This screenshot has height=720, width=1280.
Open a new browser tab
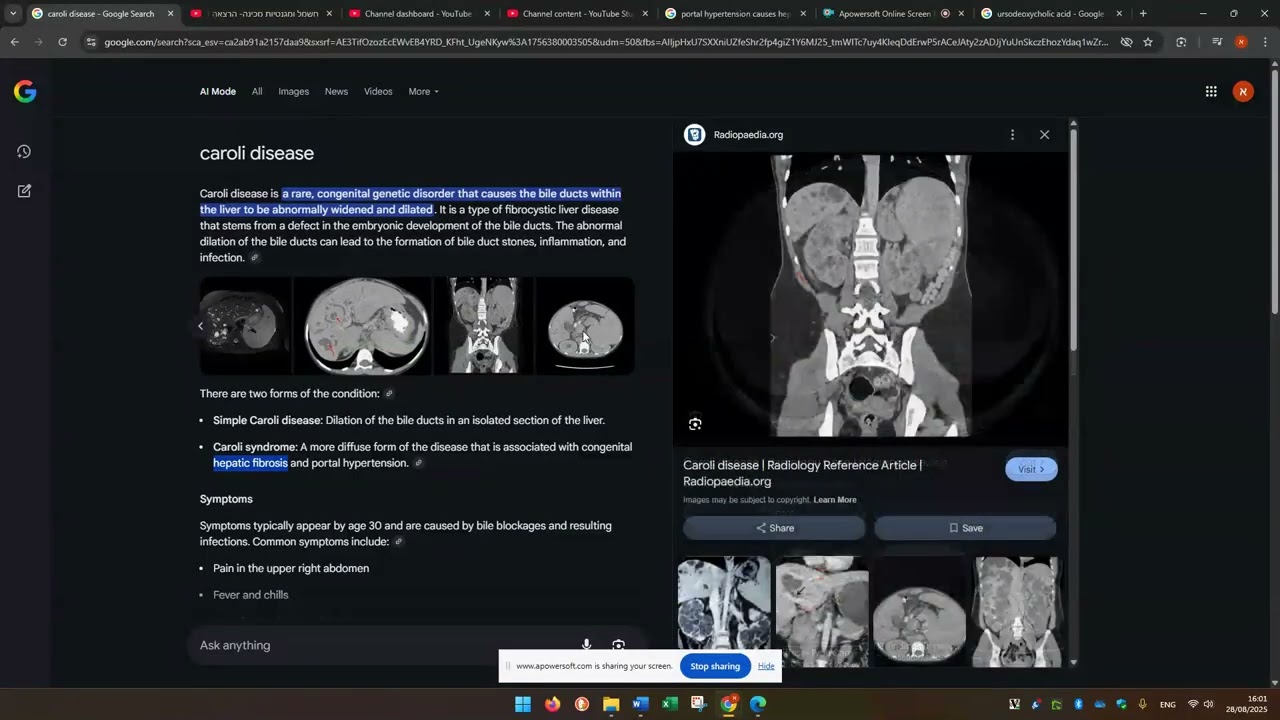(x=1143, y=14)
